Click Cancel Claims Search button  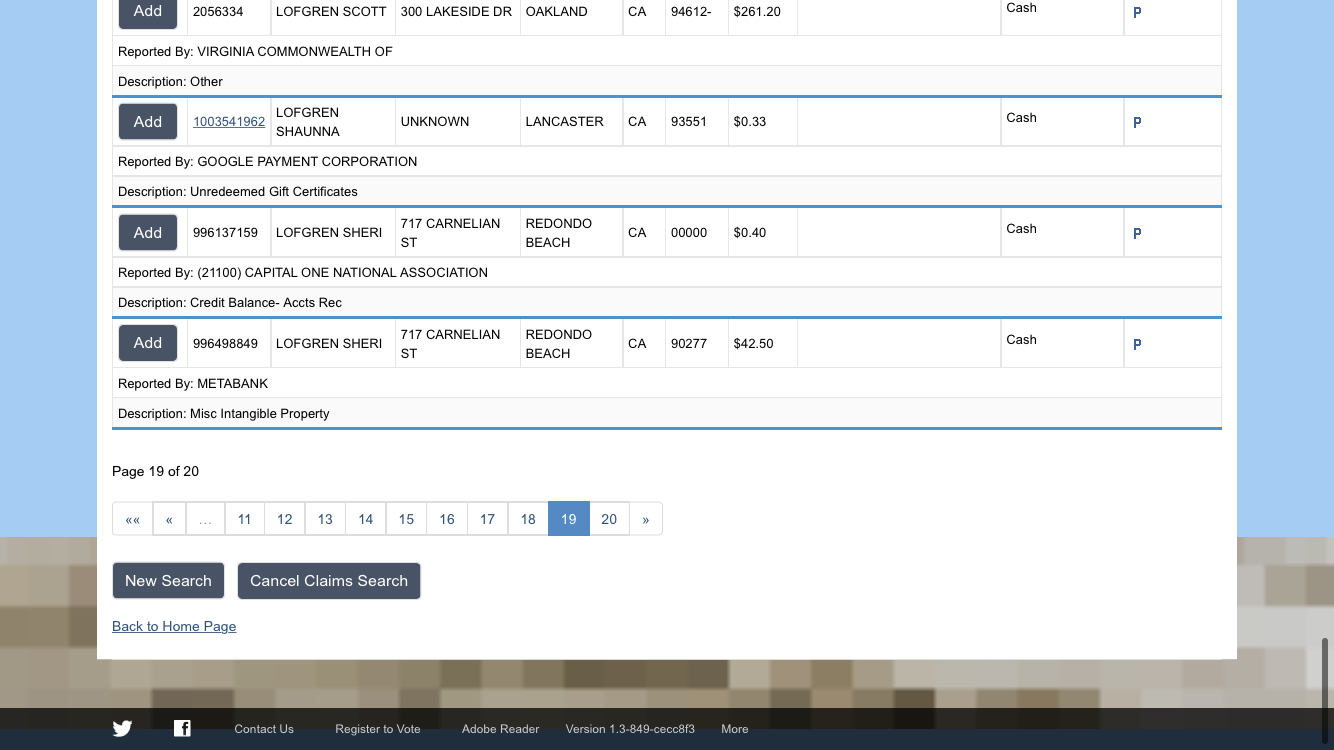pos(329,581)
